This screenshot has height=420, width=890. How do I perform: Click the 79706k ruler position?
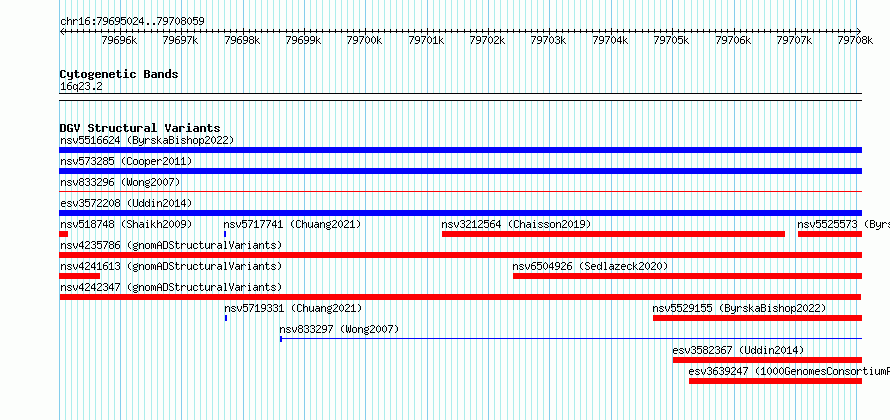click(733, 40)
